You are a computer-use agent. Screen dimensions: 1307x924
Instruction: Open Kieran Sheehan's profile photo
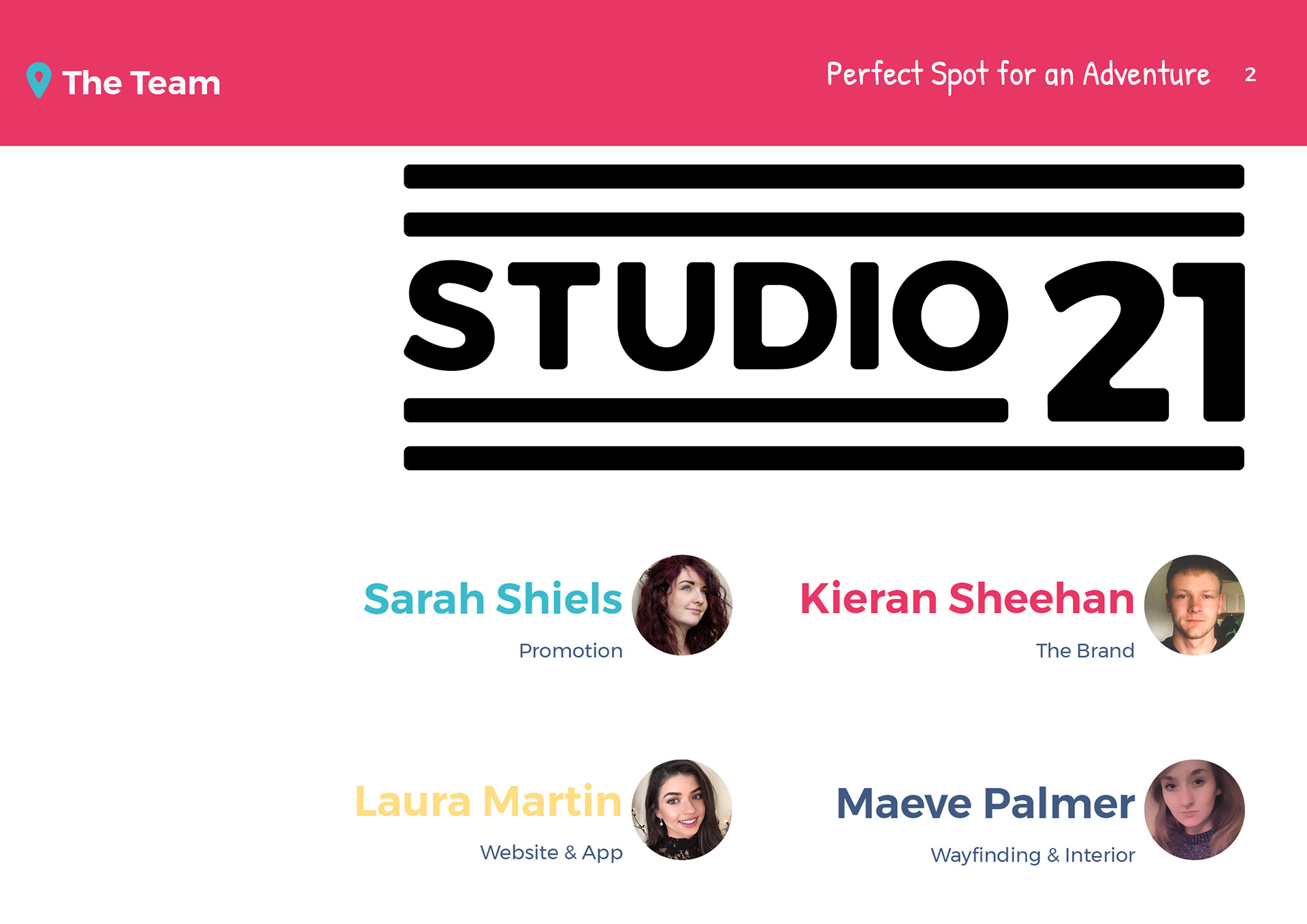coord(1195,605)
